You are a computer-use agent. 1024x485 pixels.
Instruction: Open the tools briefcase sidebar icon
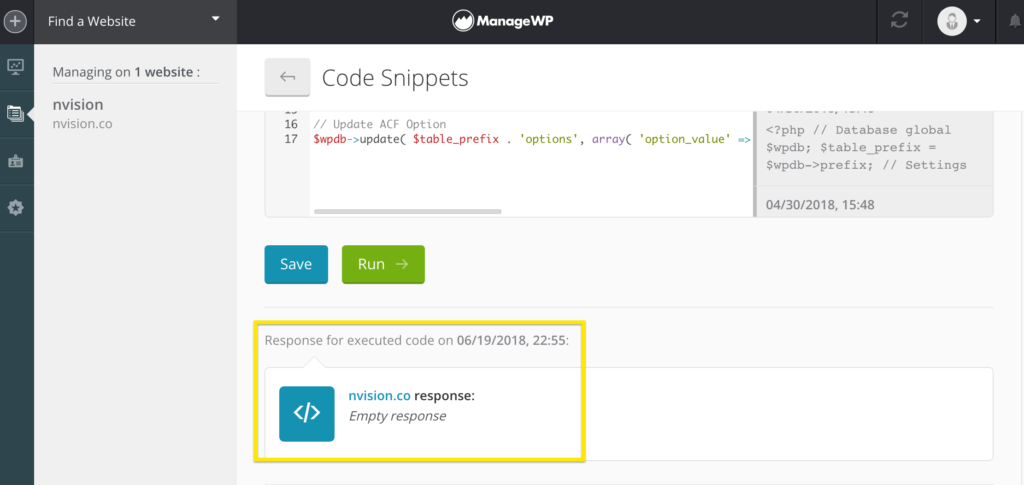coord(16,161)
